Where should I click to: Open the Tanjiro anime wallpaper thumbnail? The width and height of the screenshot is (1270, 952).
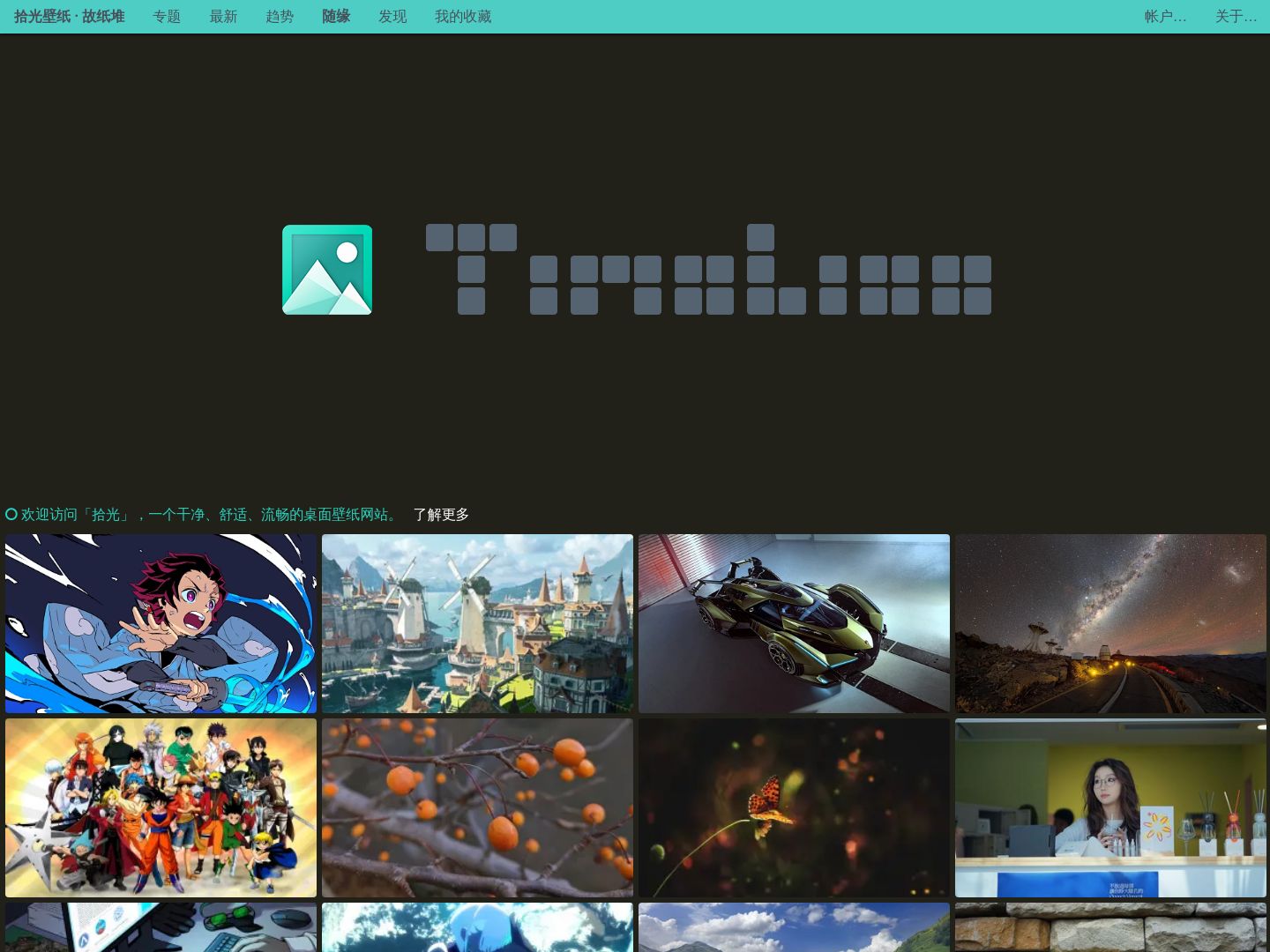pyautogui.click(x=161, y=623)
